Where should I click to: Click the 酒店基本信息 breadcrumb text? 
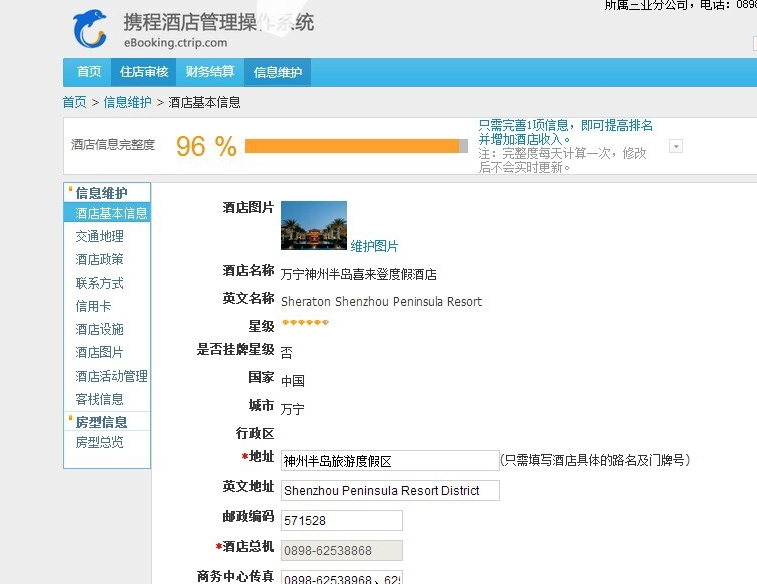pyautogui.click(x=204, y=102)
